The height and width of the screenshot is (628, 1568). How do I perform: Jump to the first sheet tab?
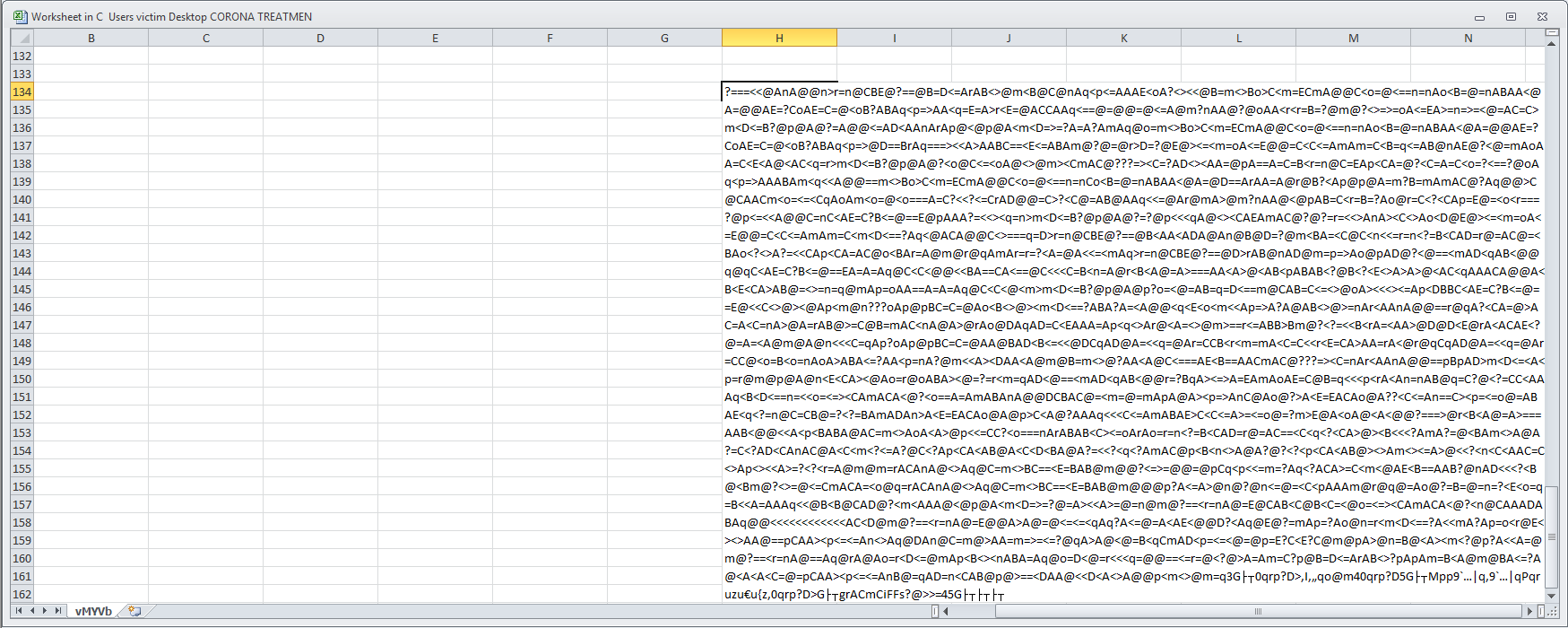coord(19,611)
